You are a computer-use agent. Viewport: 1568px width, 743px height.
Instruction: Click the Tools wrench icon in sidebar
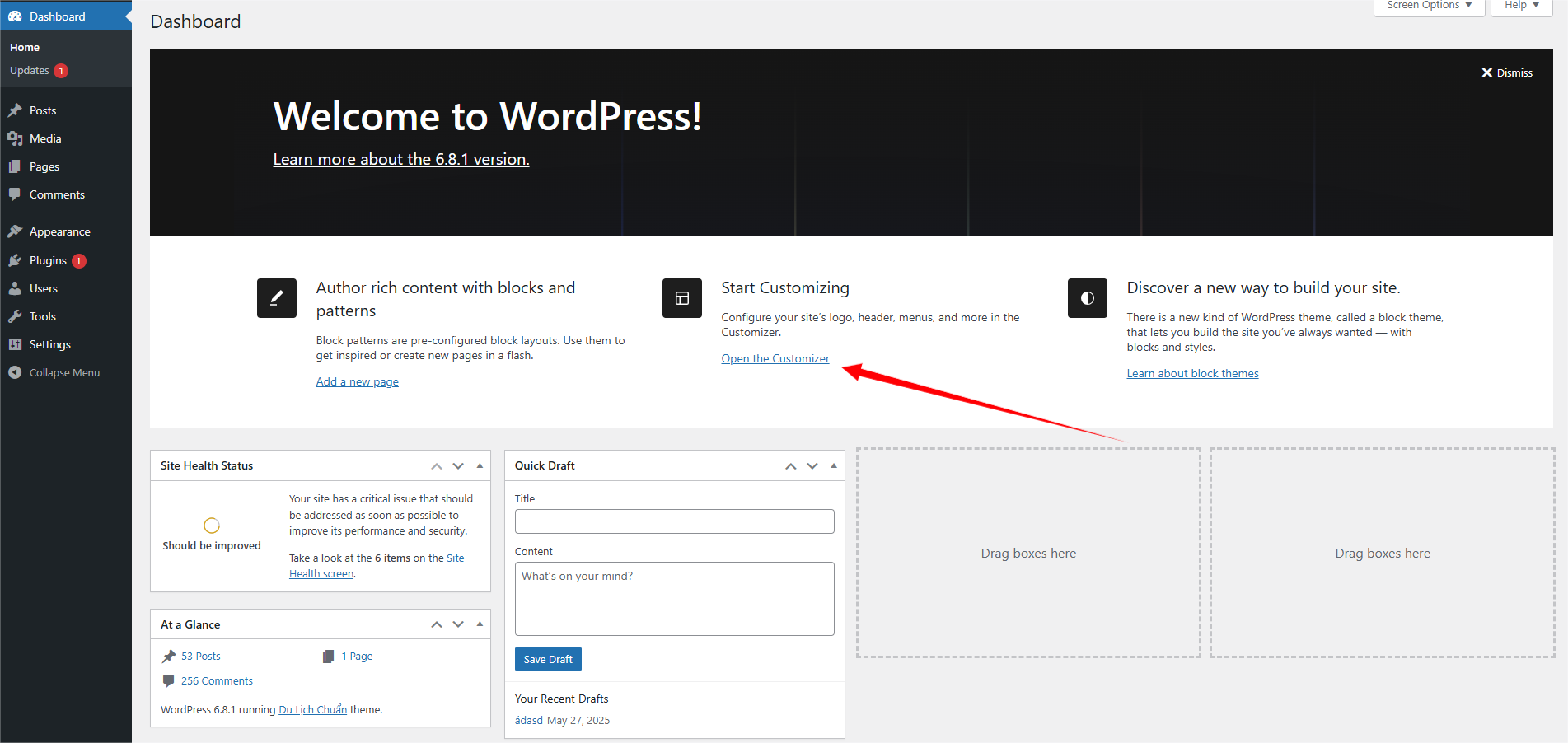click(15, 316)
